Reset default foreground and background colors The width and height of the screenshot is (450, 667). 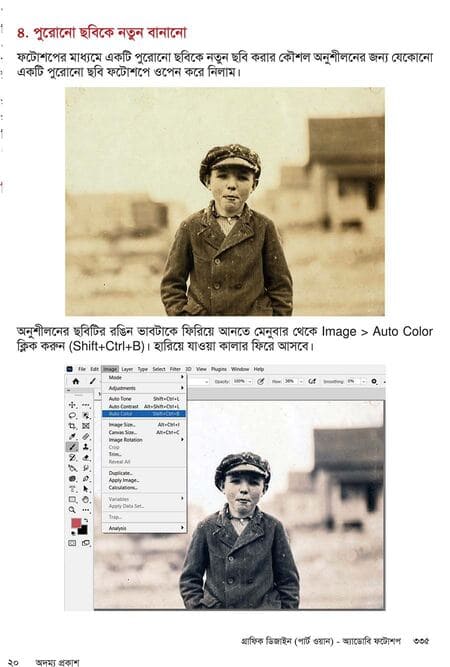[x=73, y=533]
